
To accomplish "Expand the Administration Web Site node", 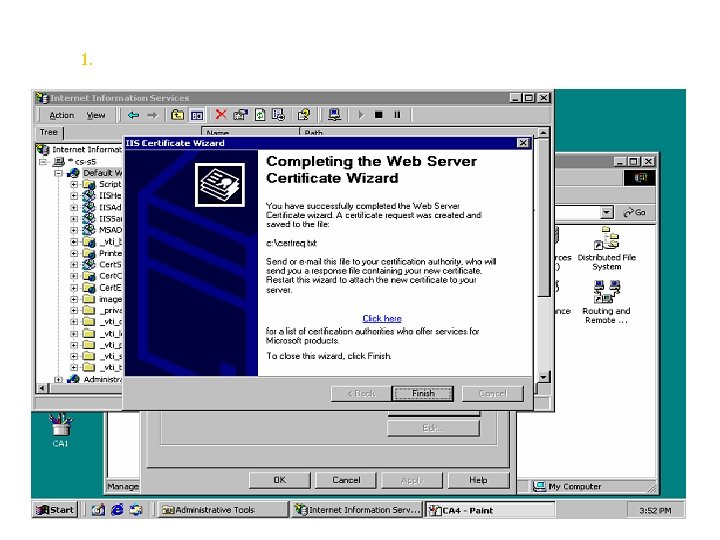I will coord(58,380).
